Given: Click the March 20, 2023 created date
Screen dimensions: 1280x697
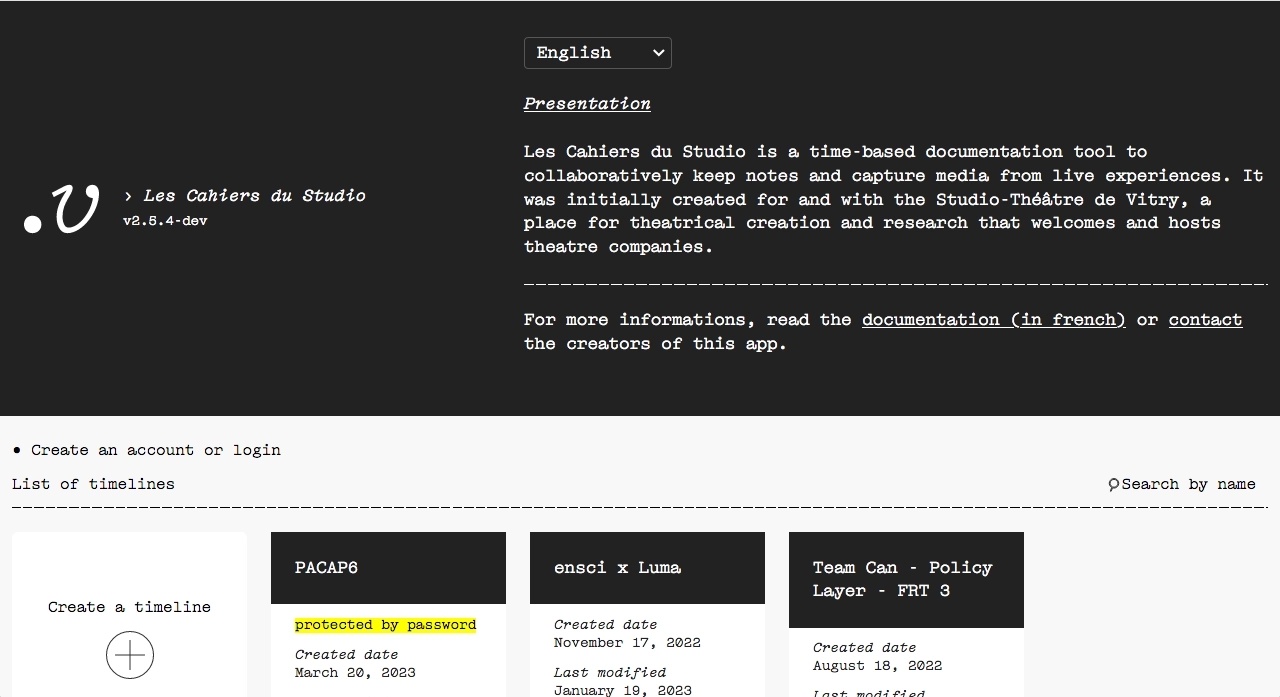Looking at the screenshot, I should (x=355, y=673).
